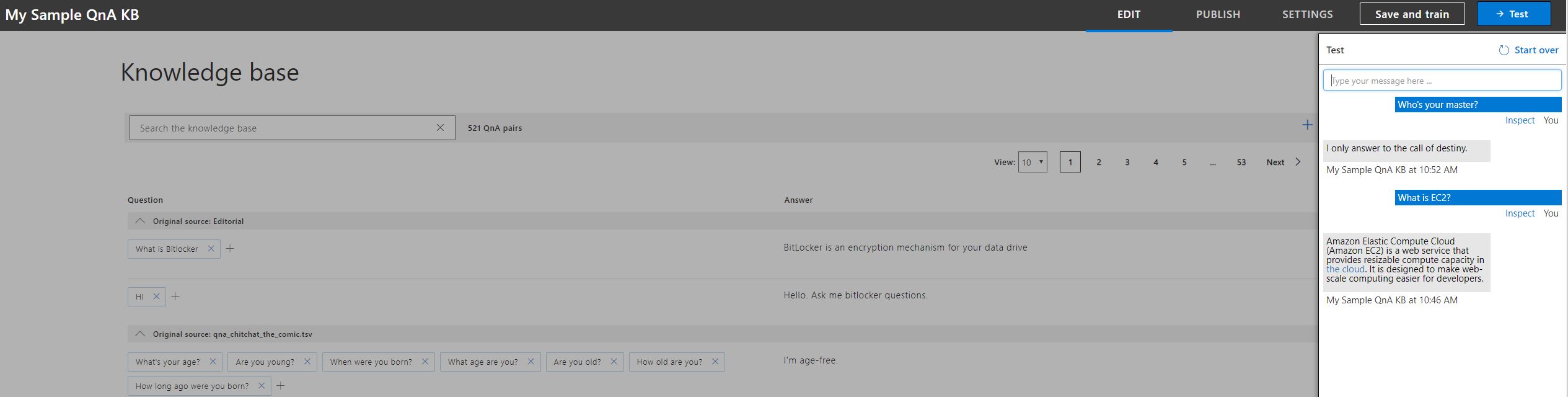Image resolution: width=1568 pixels, height=397 pixels.
Task: Select the 'What's your age?' chip text
Action: 168,362
